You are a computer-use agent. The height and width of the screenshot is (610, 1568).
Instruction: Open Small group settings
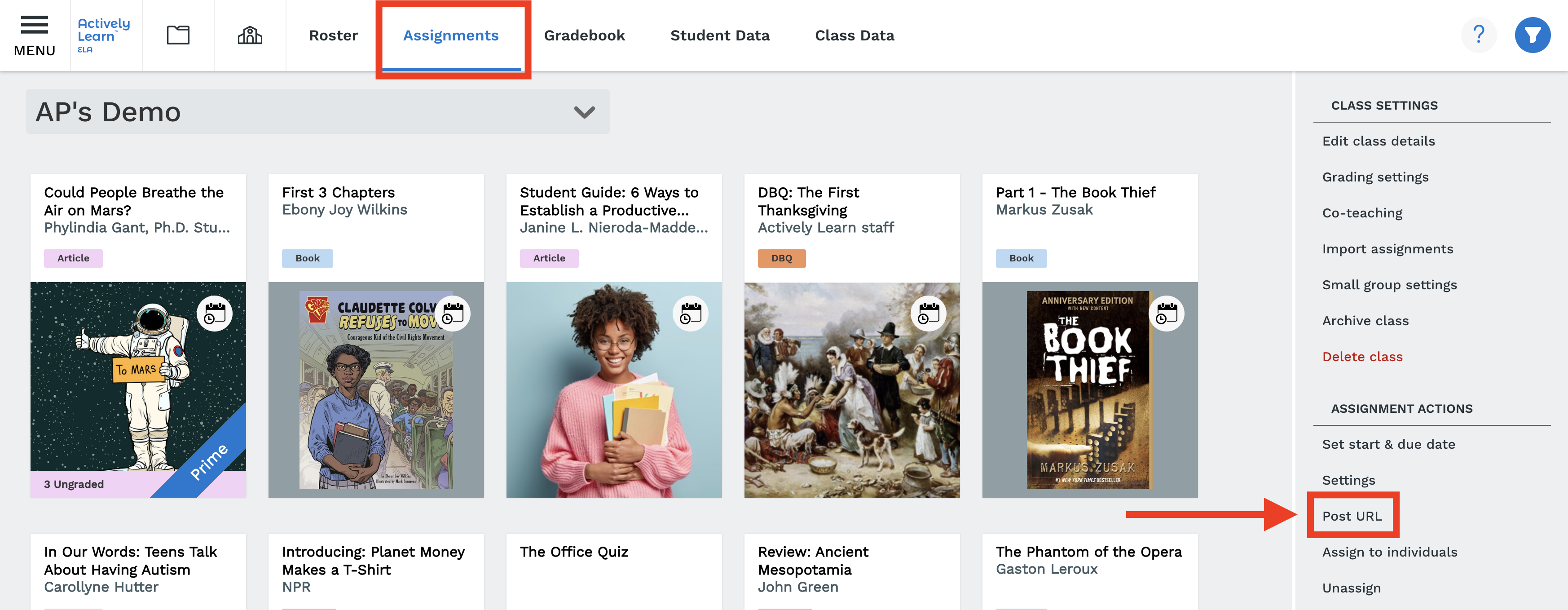(x=1389, y=284)
